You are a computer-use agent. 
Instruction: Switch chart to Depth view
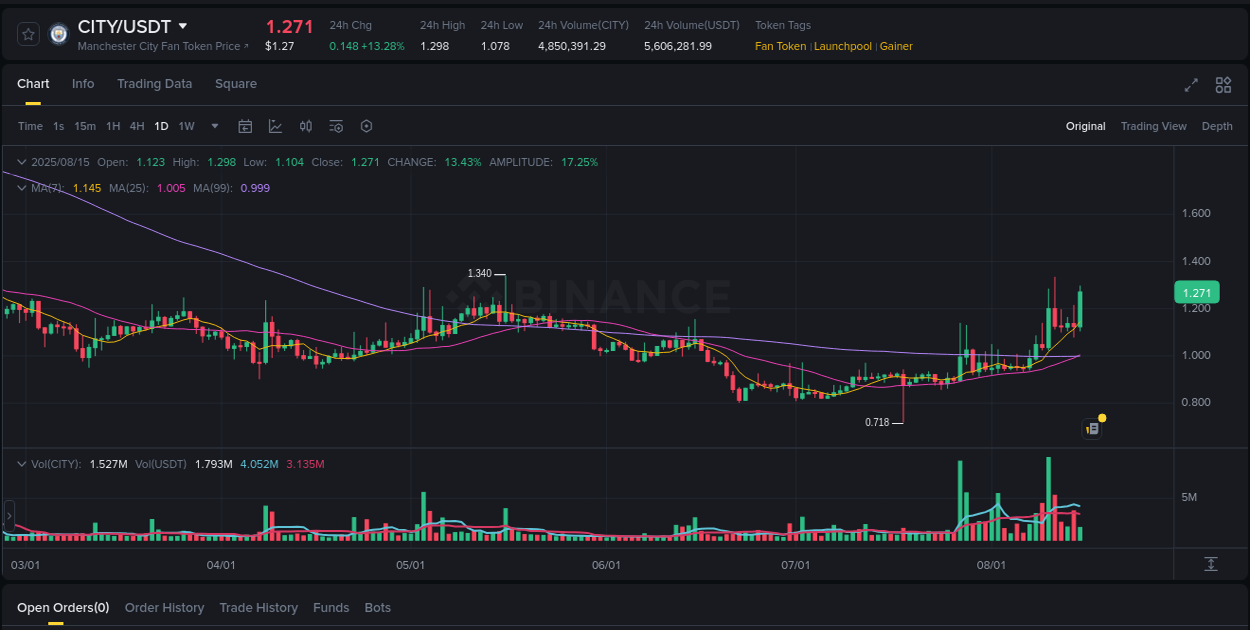(x=1217, y=126)
